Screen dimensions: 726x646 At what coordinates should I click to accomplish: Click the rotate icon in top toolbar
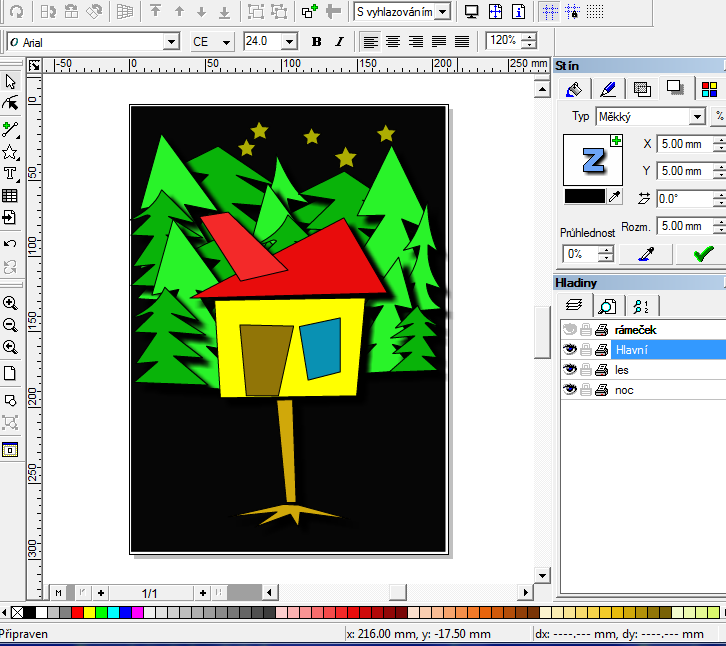(17, 12)
